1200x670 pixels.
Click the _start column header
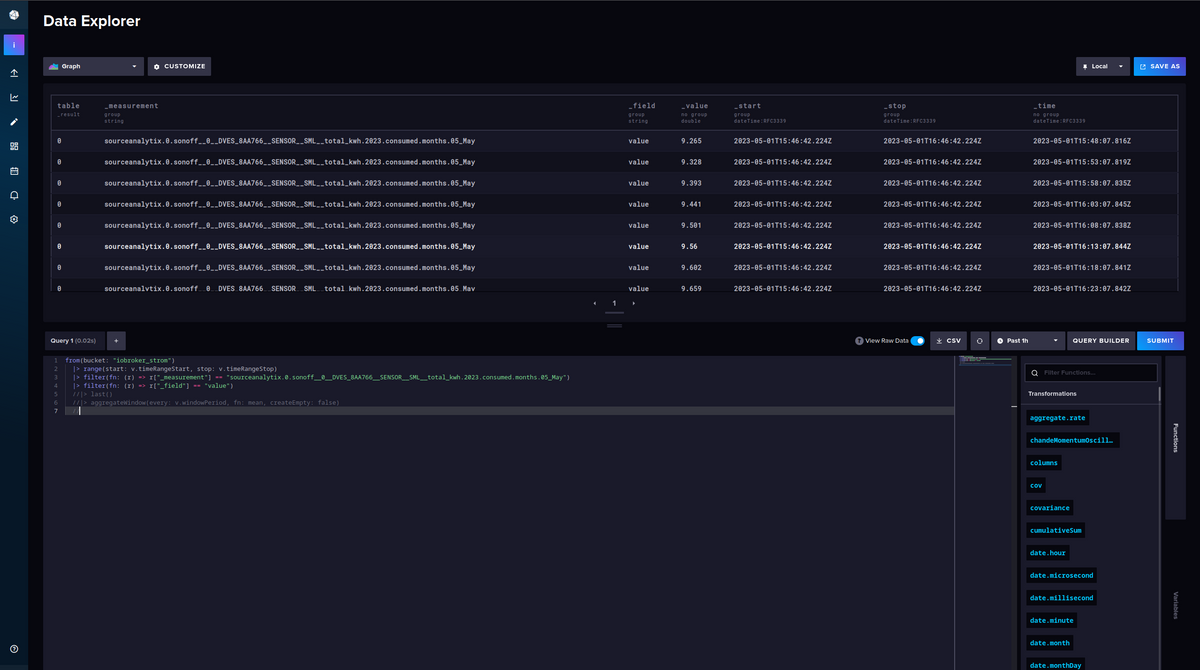click(x=748, y=106)
